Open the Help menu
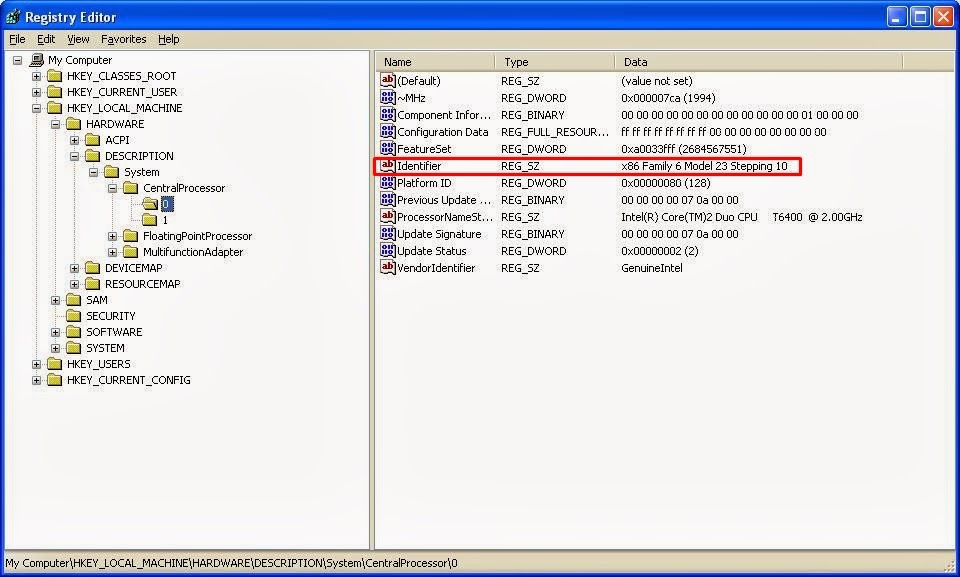The width and height of the screenshot is (960, 577). 169,39
